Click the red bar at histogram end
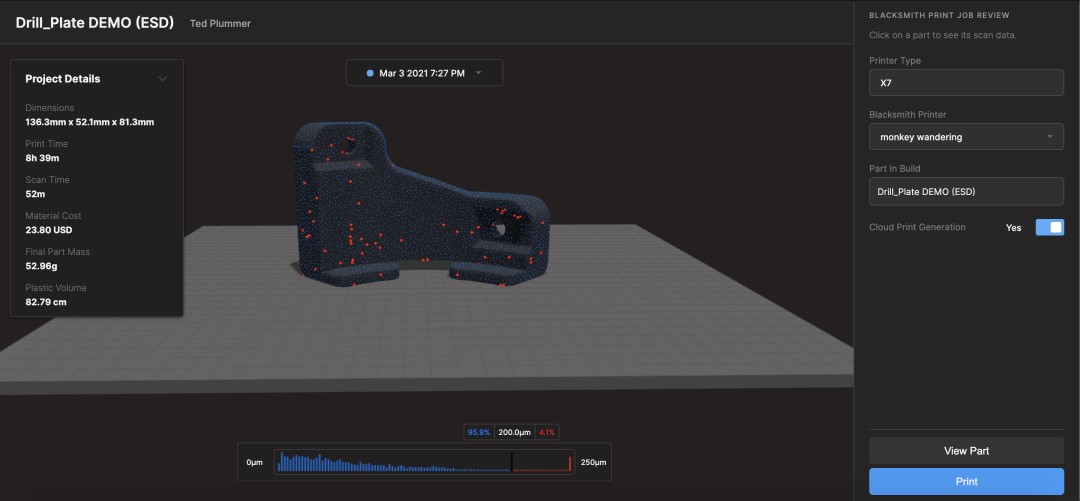1080x501 pixels. (x=570, y=464)
